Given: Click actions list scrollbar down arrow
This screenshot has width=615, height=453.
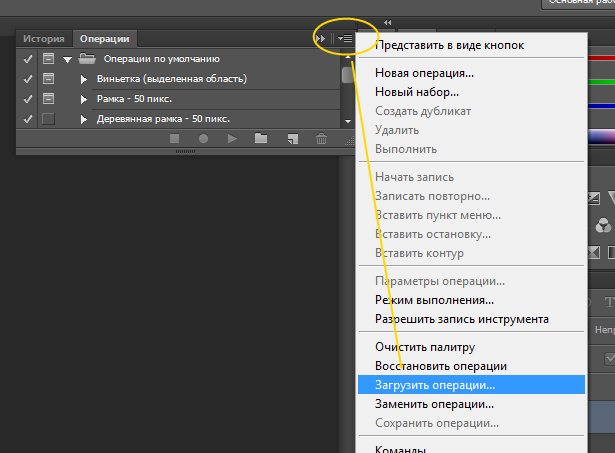Looking at the screenshot, I should 348,121.
